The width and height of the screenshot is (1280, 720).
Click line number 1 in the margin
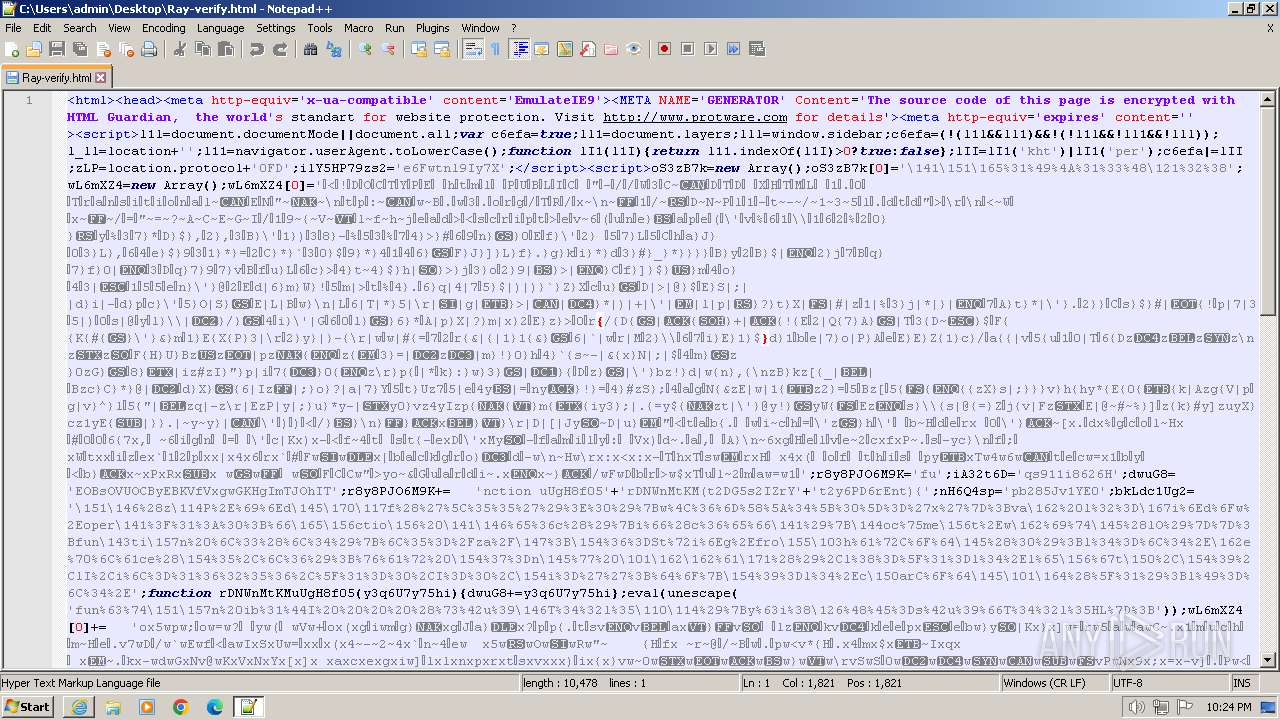click(29, 100)
